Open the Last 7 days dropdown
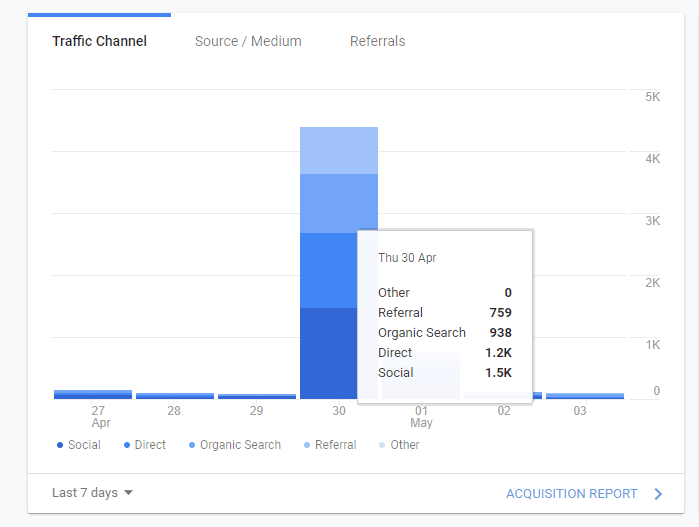Screen dimensions: 699x527 point(92,493)
